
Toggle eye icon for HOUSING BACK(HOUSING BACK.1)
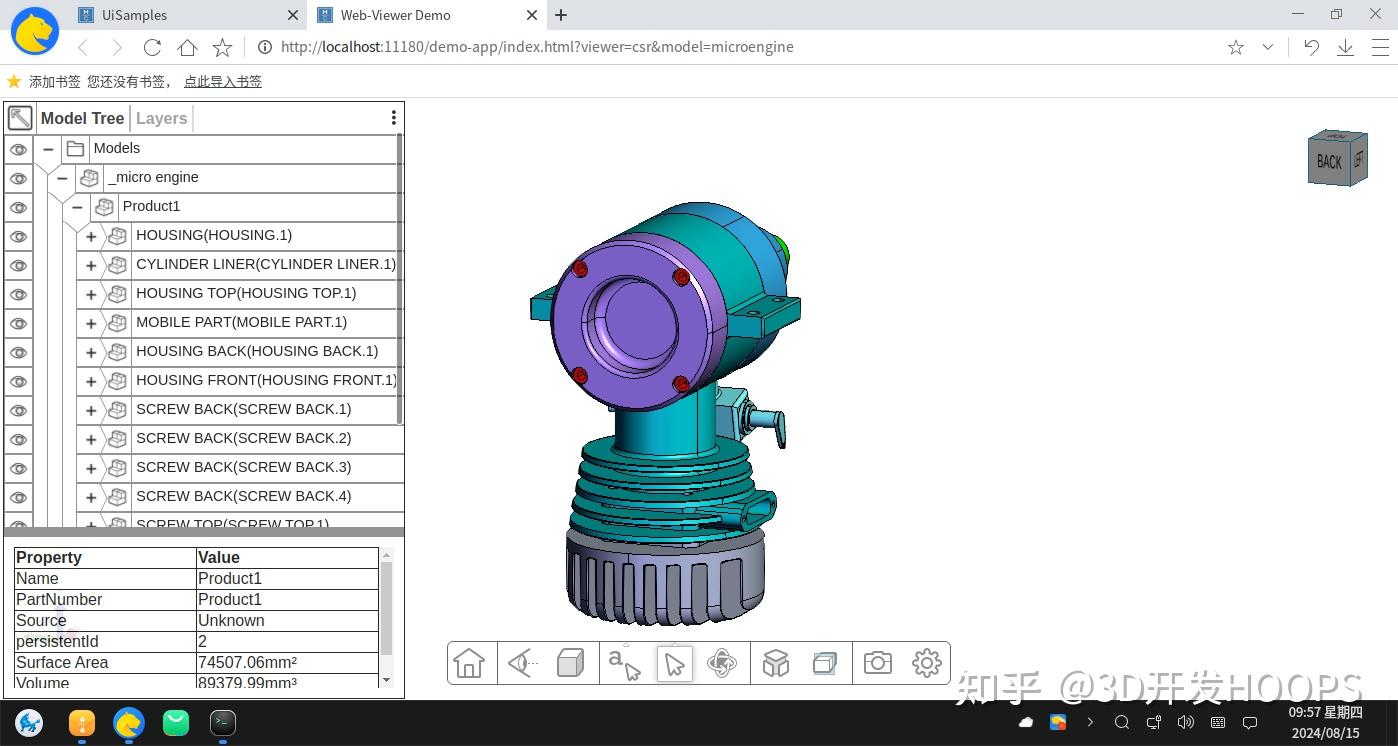pyautogui.click(x=18, y=353)
